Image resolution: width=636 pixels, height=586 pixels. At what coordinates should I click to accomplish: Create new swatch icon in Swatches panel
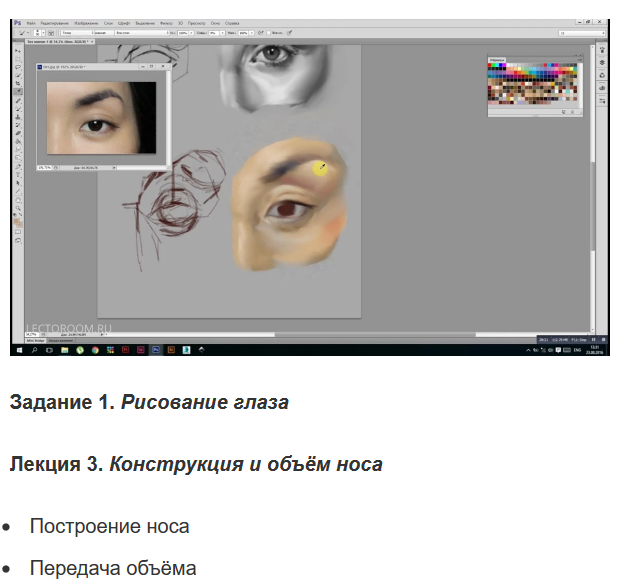click(564, 112)
